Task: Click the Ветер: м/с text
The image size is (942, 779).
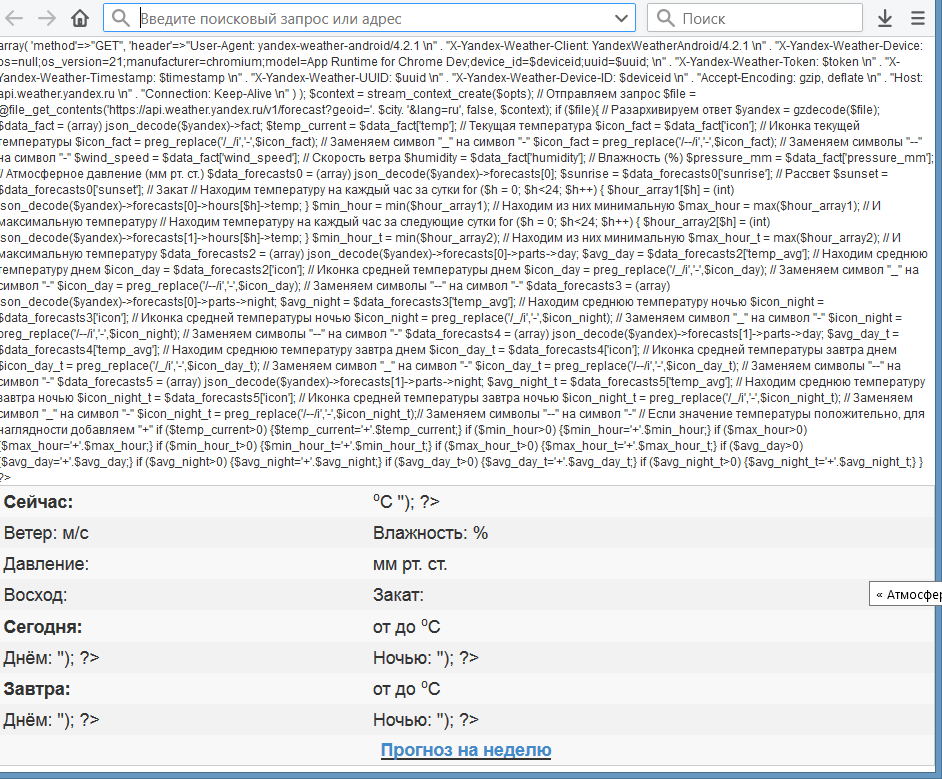Action: pyautogui.click(x=46, y=533)
